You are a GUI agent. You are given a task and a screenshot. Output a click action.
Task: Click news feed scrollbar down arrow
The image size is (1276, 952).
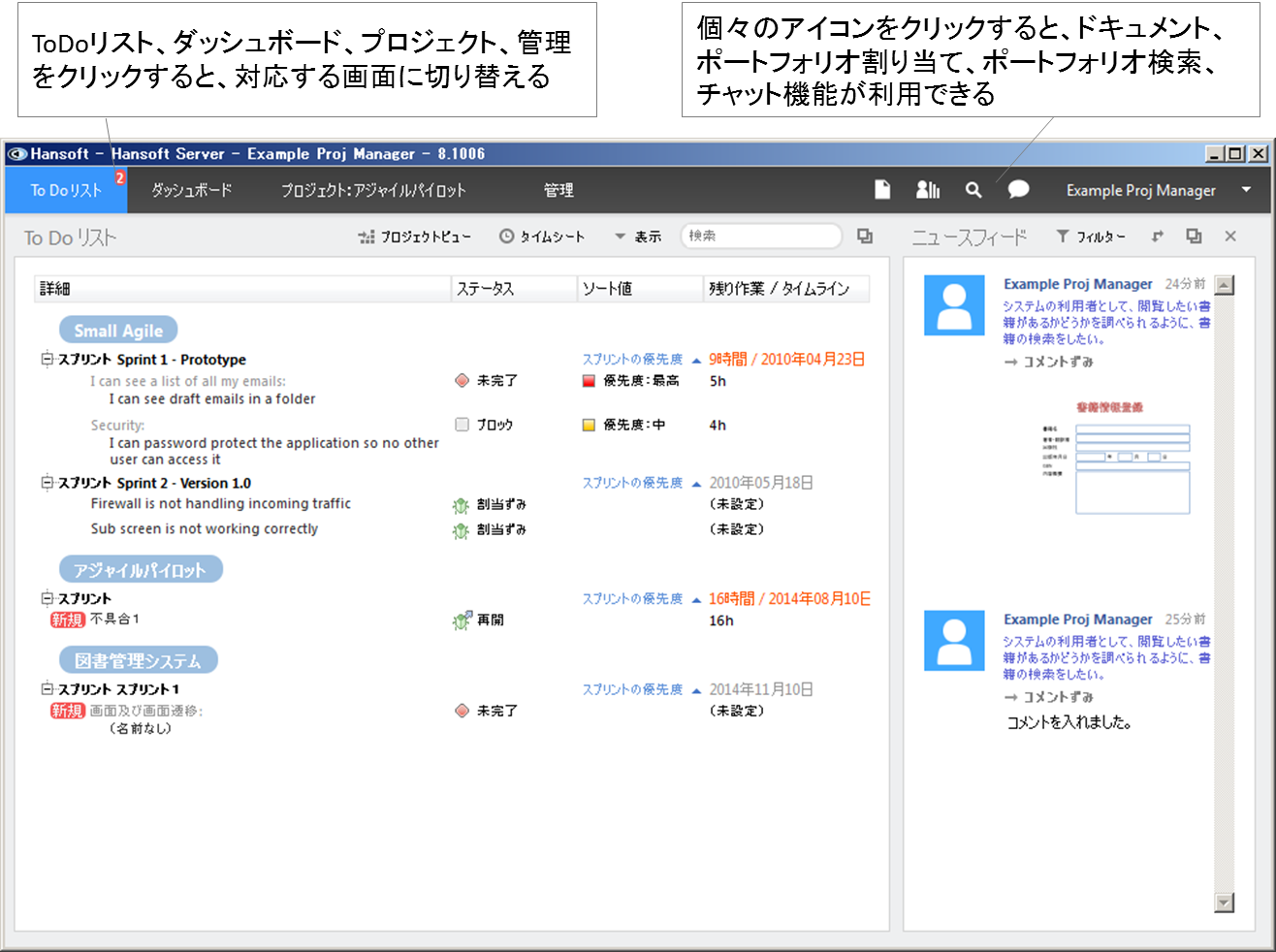click(x=1225, y=903)
